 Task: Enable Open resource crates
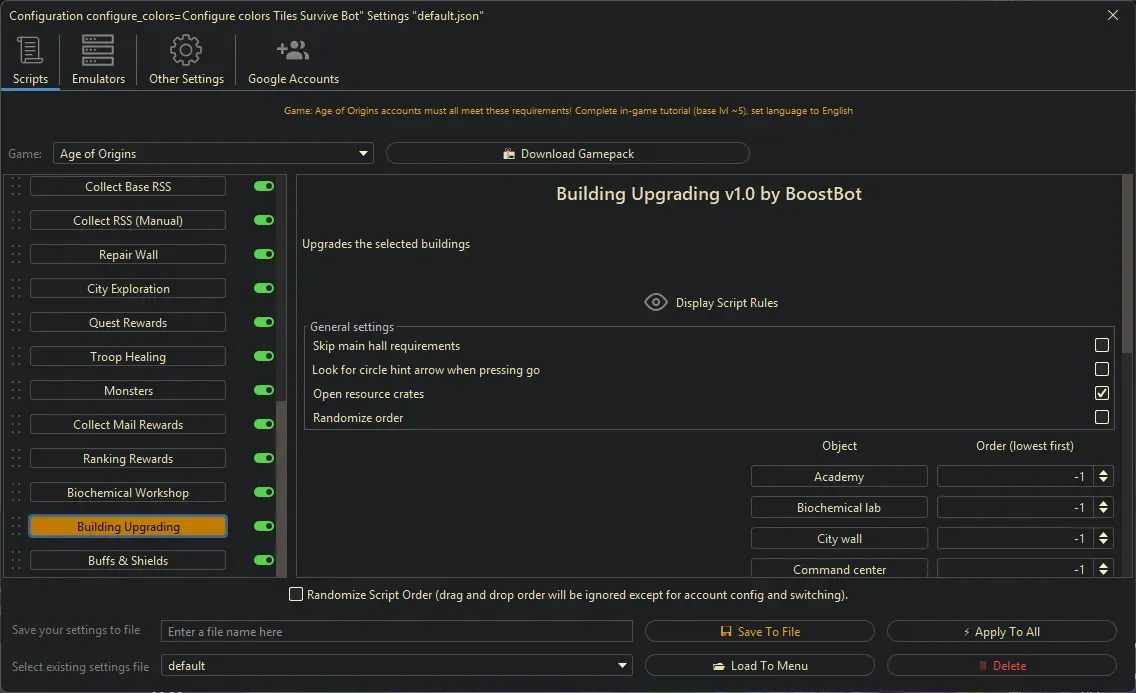click(1101, 393)
